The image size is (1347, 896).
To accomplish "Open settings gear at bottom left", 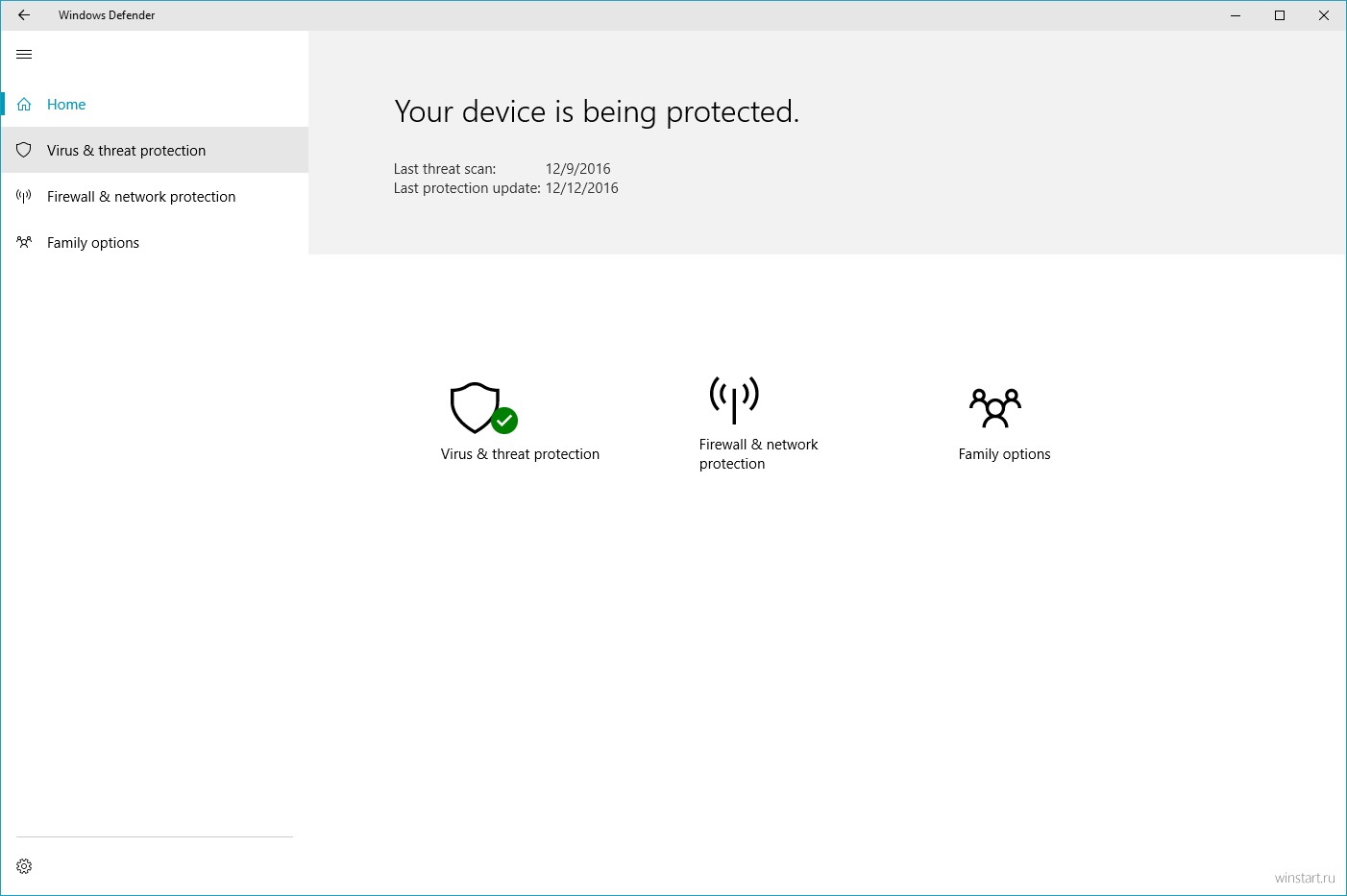I will pos(24,866).
